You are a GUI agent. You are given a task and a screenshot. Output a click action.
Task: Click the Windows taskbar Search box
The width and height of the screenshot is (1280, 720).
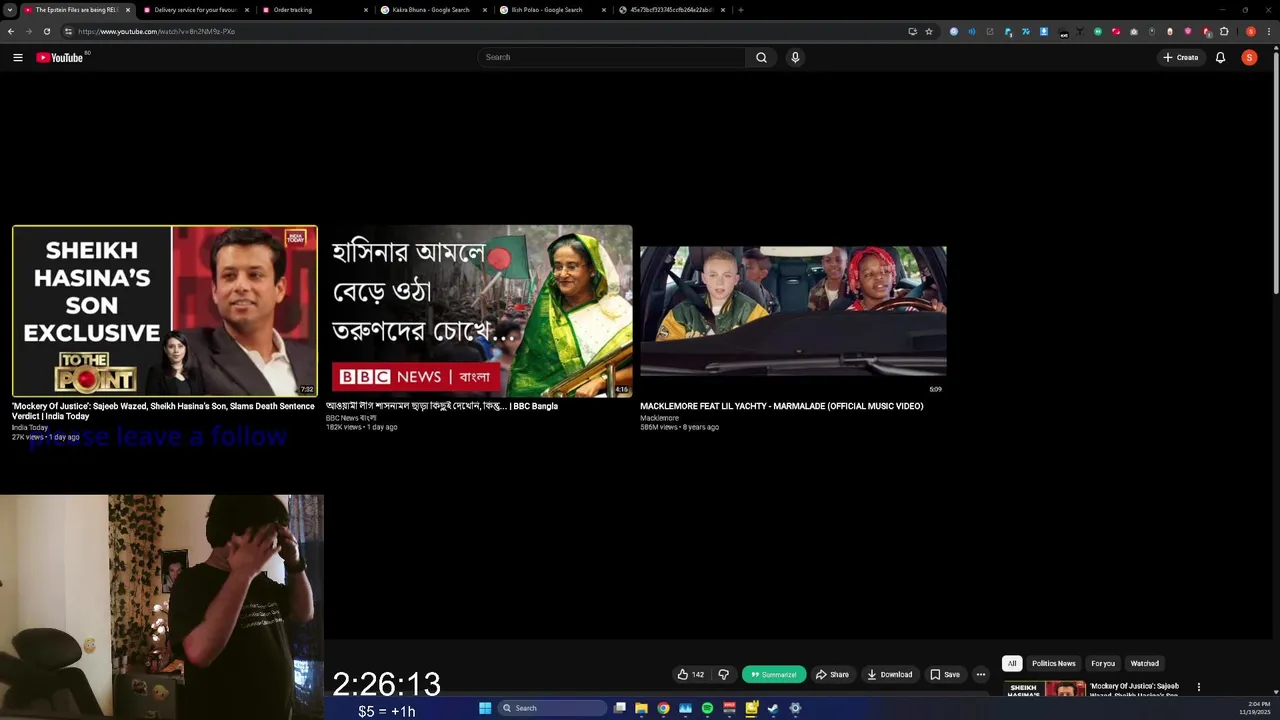(x=553, y=708)
